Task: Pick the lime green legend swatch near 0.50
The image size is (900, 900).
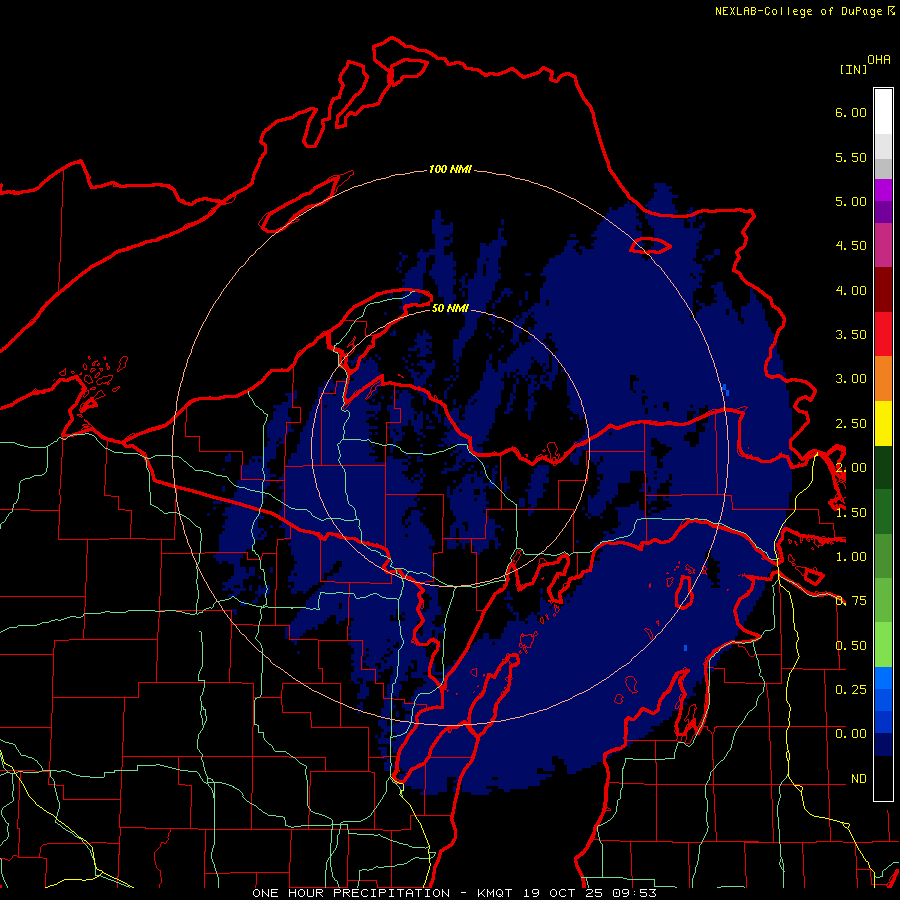Action: tap(883, 645)
